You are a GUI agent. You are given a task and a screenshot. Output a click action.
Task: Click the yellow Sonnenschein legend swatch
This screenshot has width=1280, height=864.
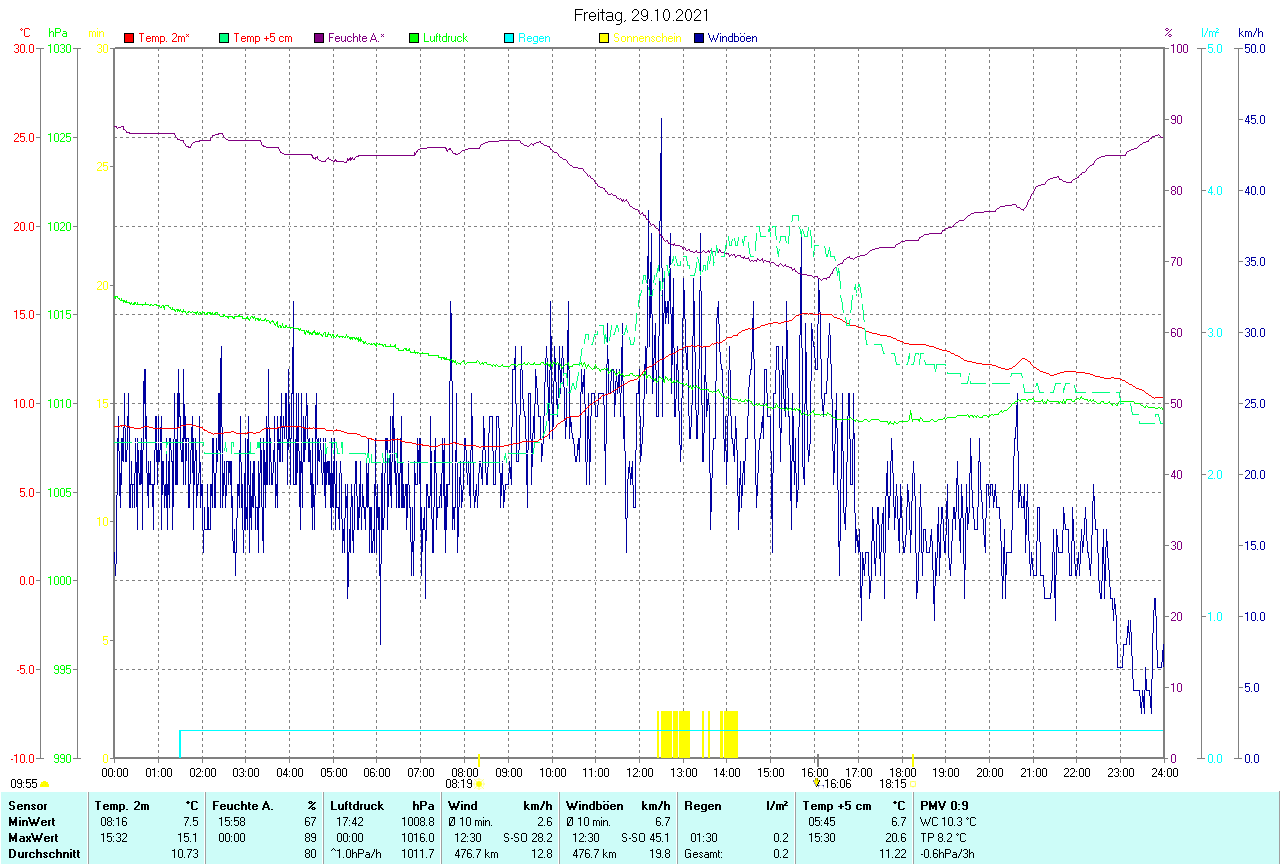pyautogui.click(x=604, y=38)
